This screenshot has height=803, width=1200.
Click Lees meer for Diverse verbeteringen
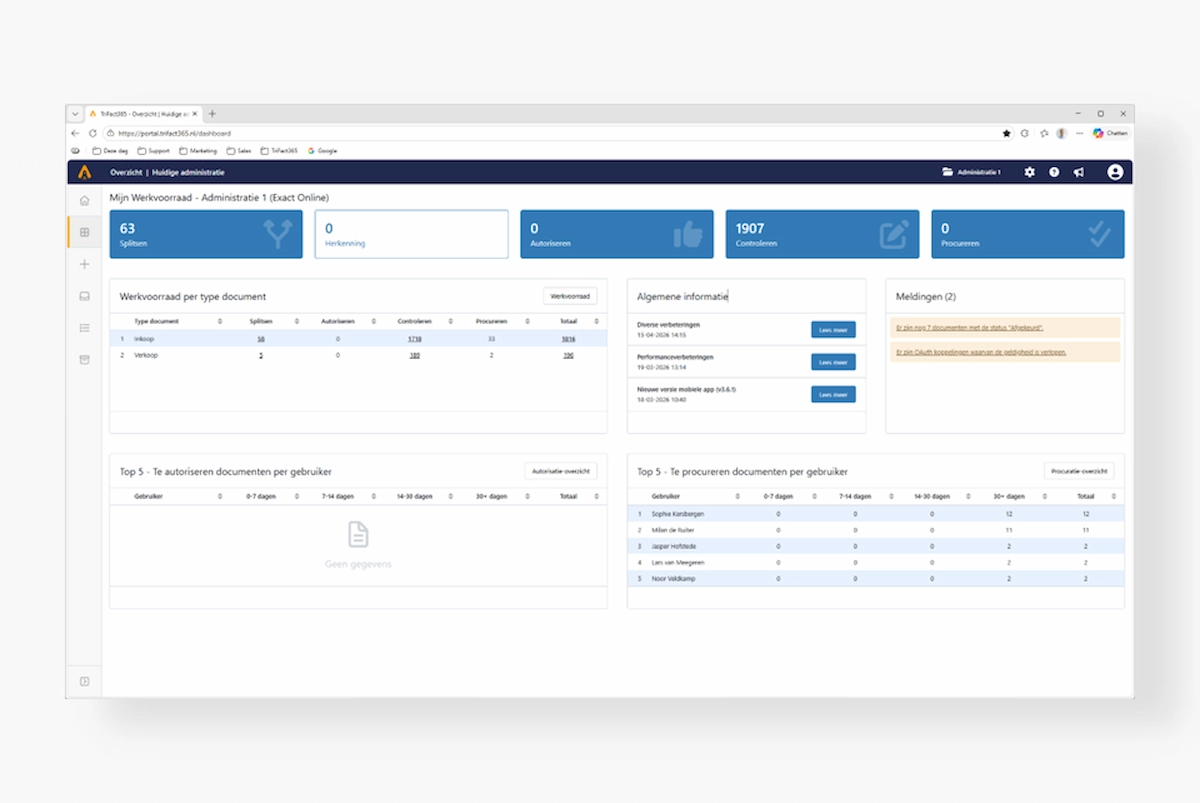tap(833, 330)
